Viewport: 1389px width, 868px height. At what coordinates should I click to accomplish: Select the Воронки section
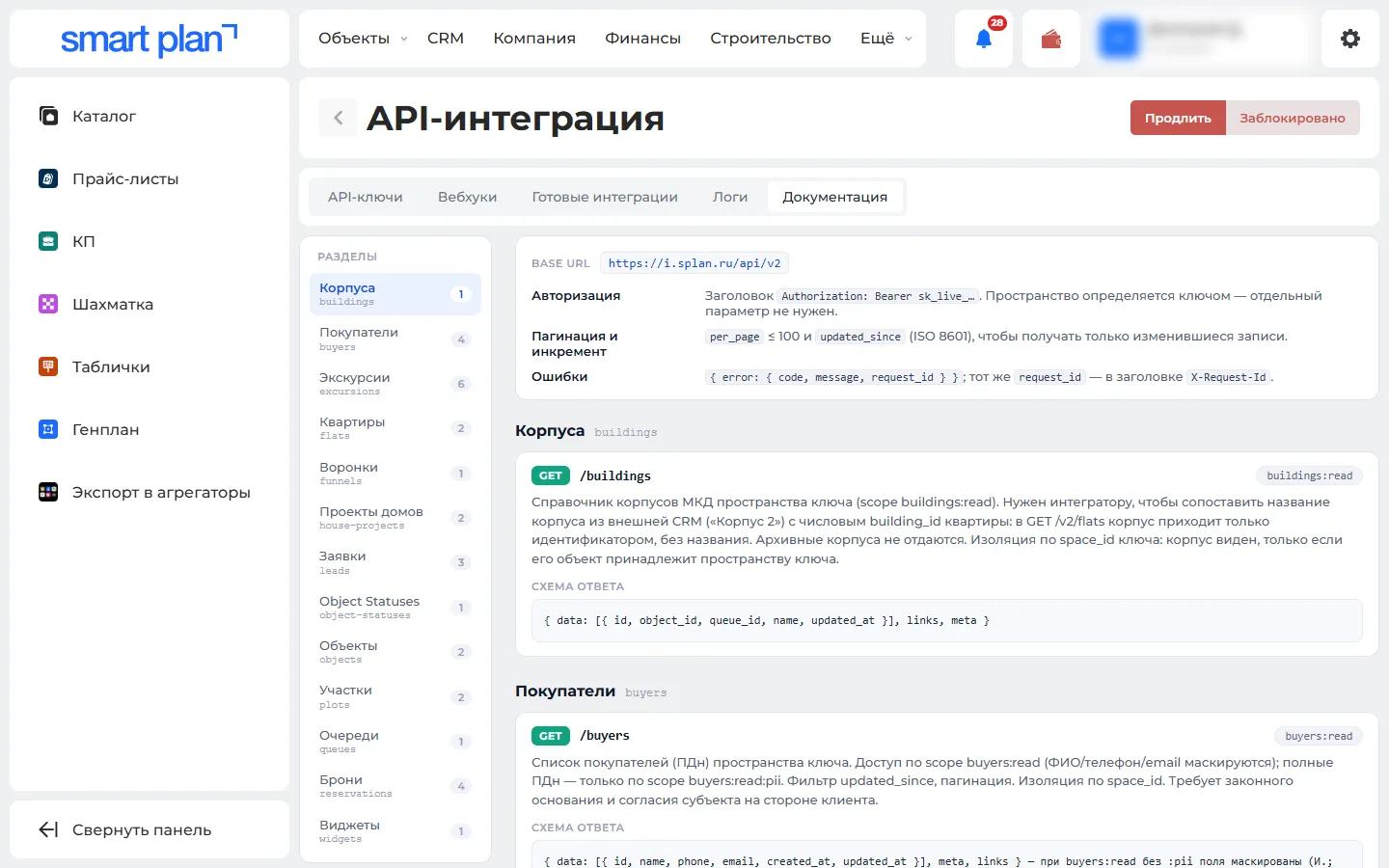pyautogui.click(x=395, y=474)
